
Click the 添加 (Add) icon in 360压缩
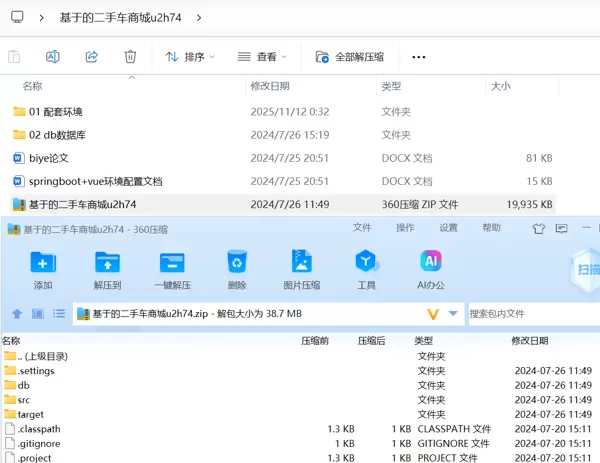pyautogui.click(x=43, y=263)
